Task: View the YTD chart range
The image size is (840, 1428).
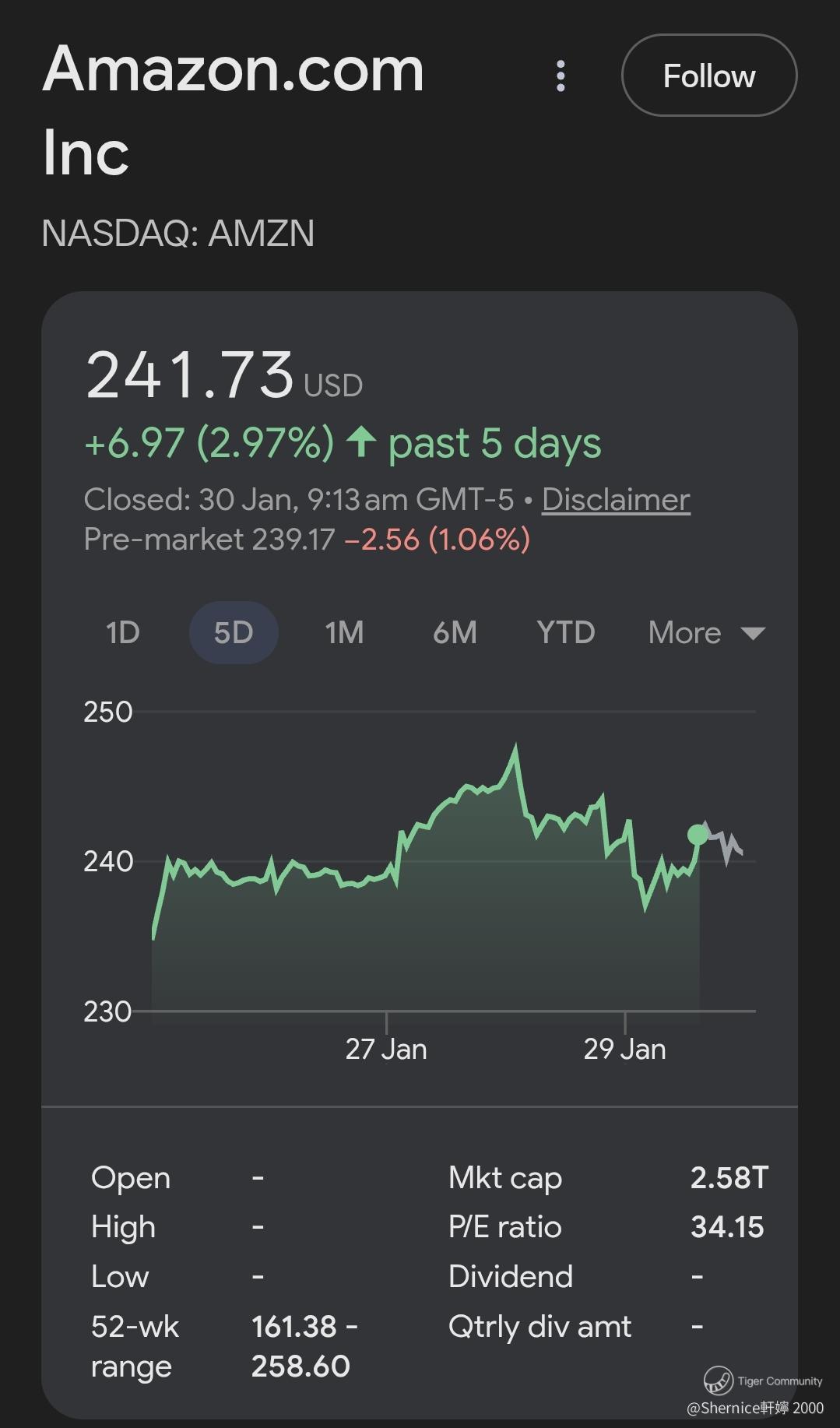Action: (x=566, y=633)
